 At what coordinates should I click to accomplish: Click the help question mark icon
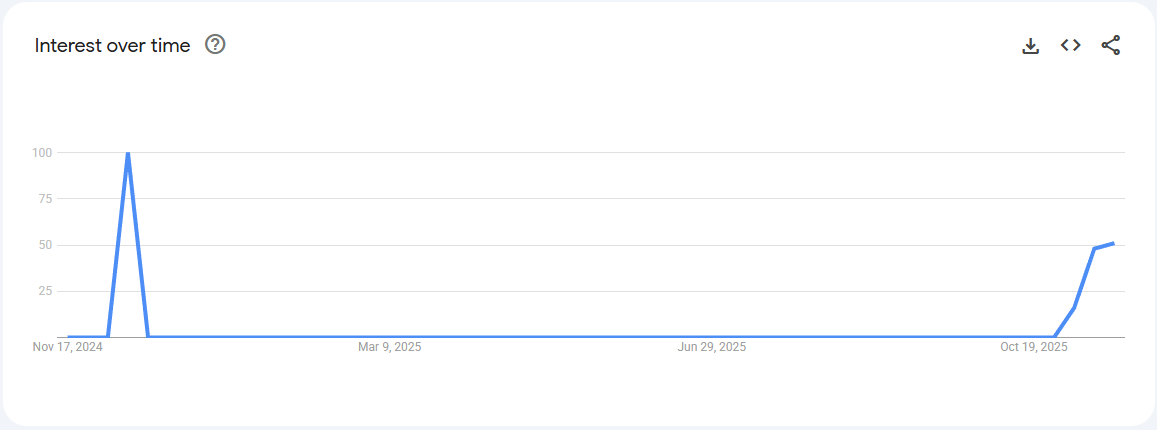215,45
